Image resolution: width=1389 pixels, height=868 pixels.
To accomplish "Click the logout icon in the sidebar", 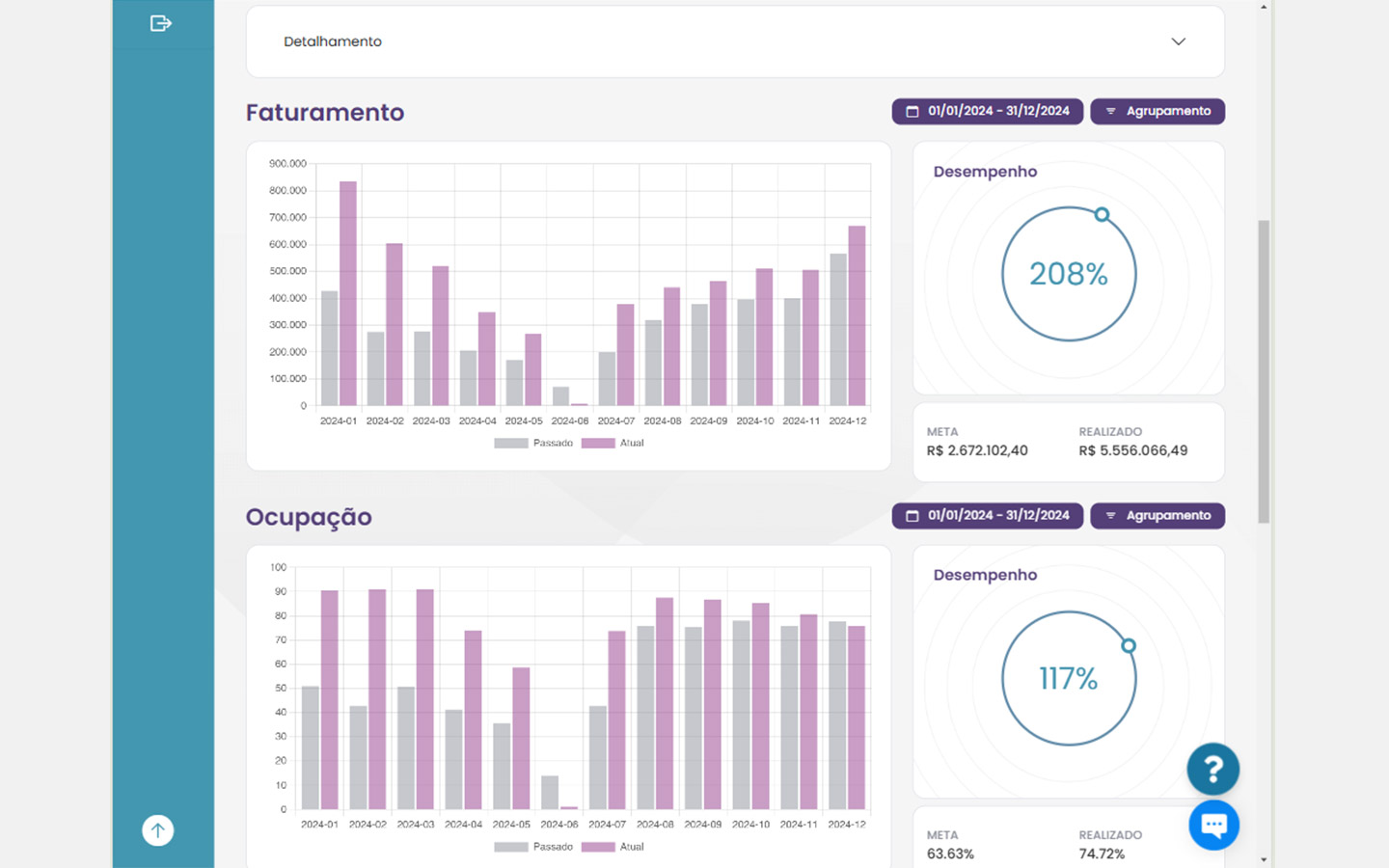I will 161,23.
